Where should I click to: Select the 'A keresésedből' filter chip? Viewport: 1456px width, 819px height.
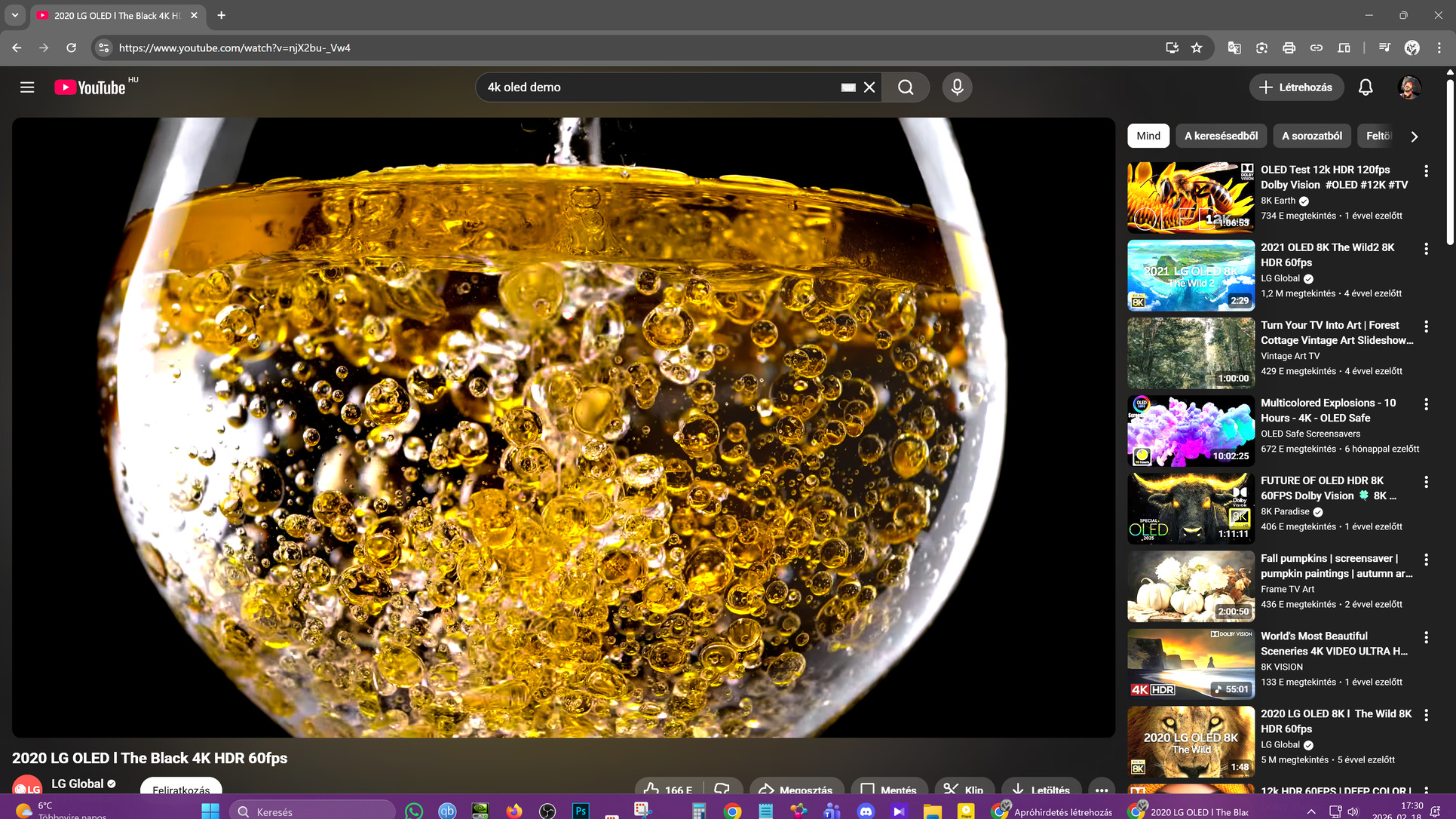coord(1221,136)
